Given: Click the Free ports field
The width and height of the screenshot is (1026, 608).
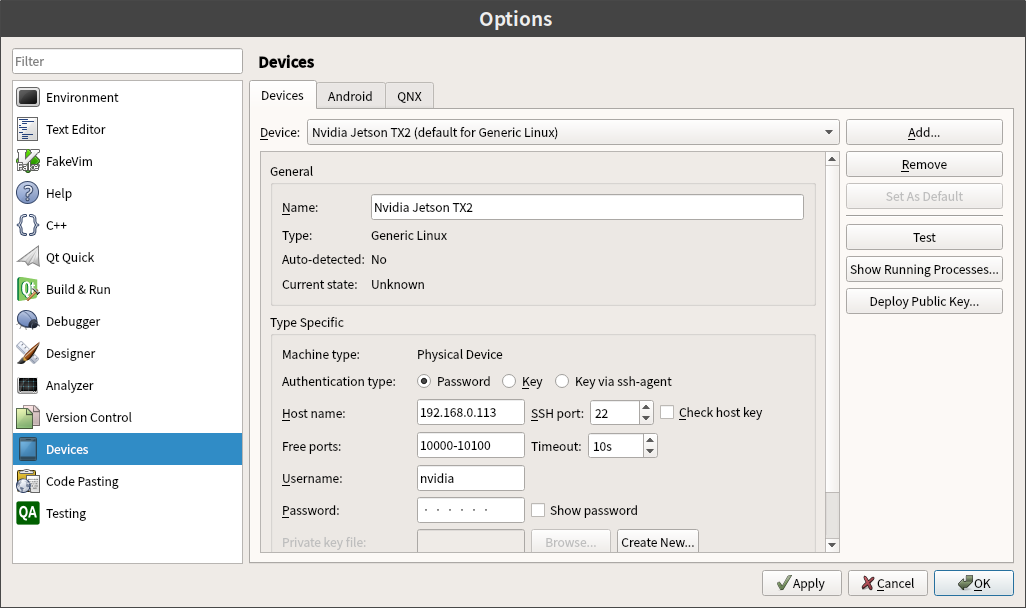Looking at the screenshot, I should tap(470, 445).
